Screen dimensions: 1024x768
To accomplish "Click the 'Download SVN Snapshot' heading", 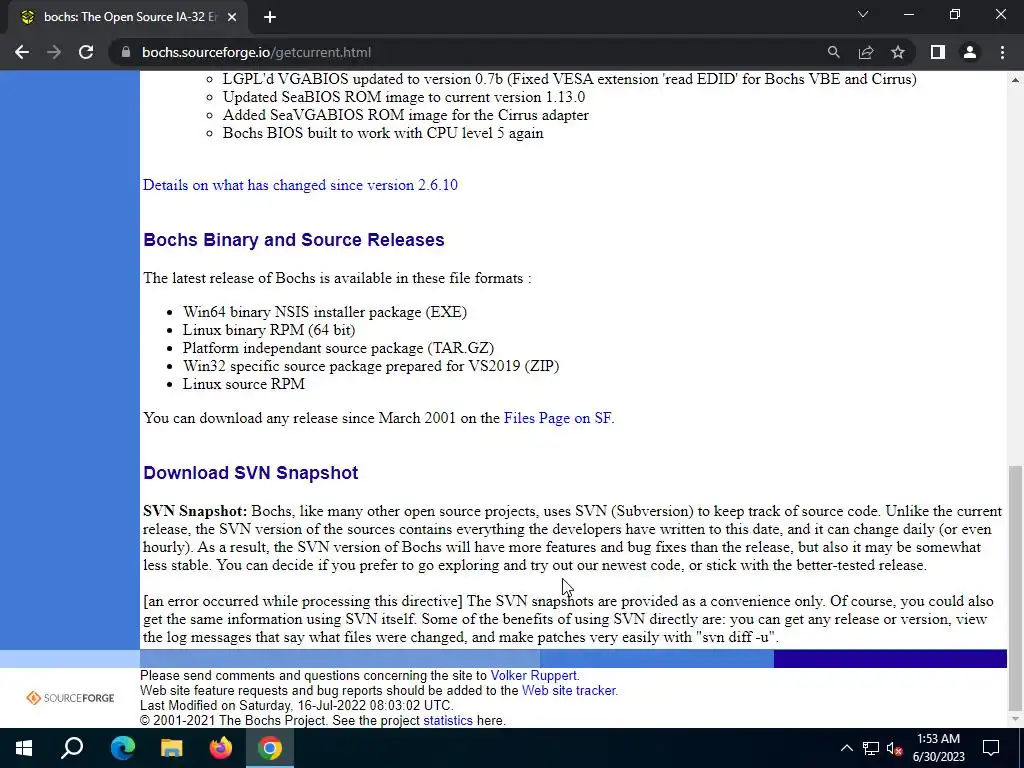I will point(251,473).
